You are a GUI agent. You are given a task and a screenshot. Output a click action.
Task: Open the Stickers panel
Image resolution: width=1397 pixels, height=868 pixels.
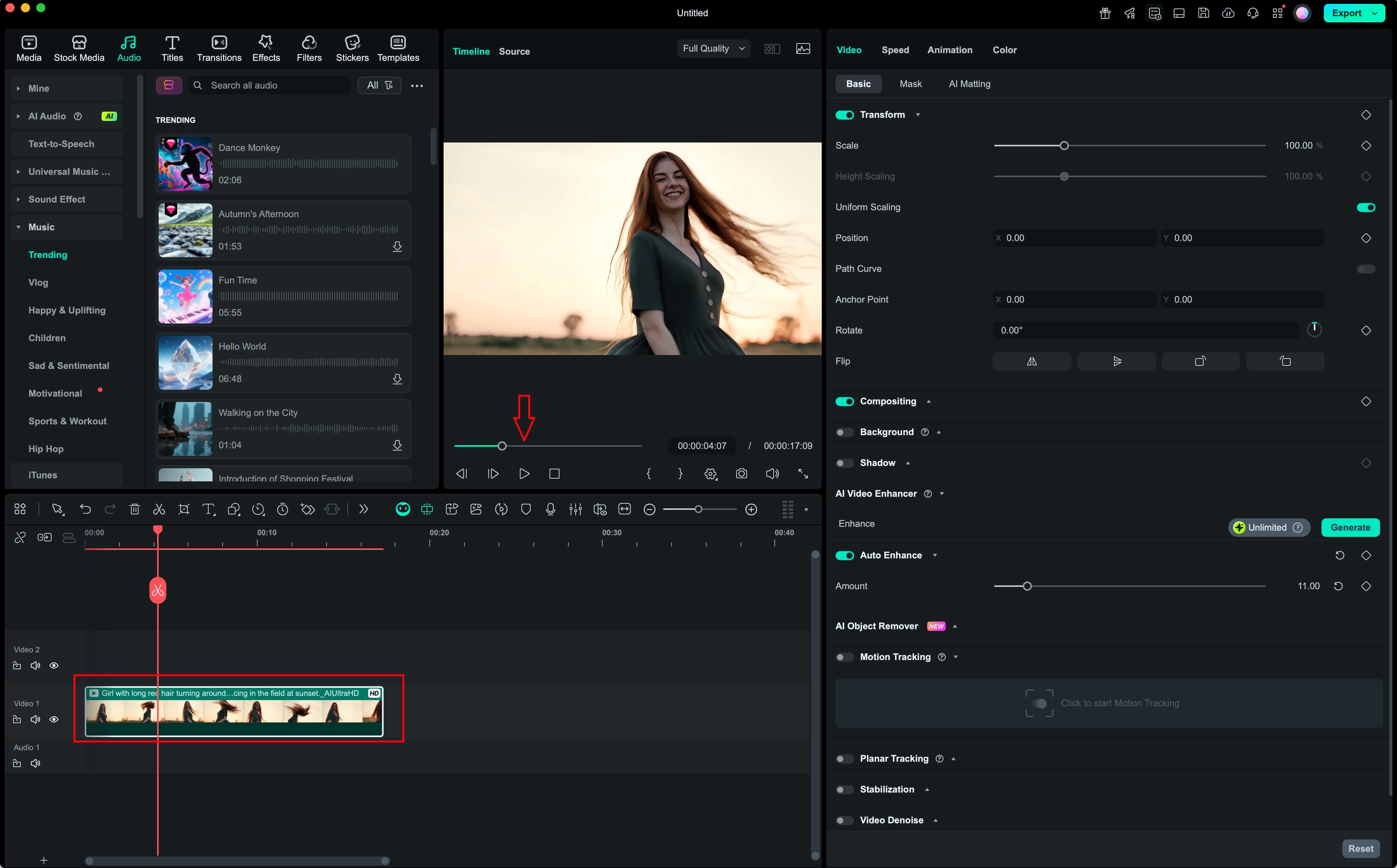(x=352, y=48)
